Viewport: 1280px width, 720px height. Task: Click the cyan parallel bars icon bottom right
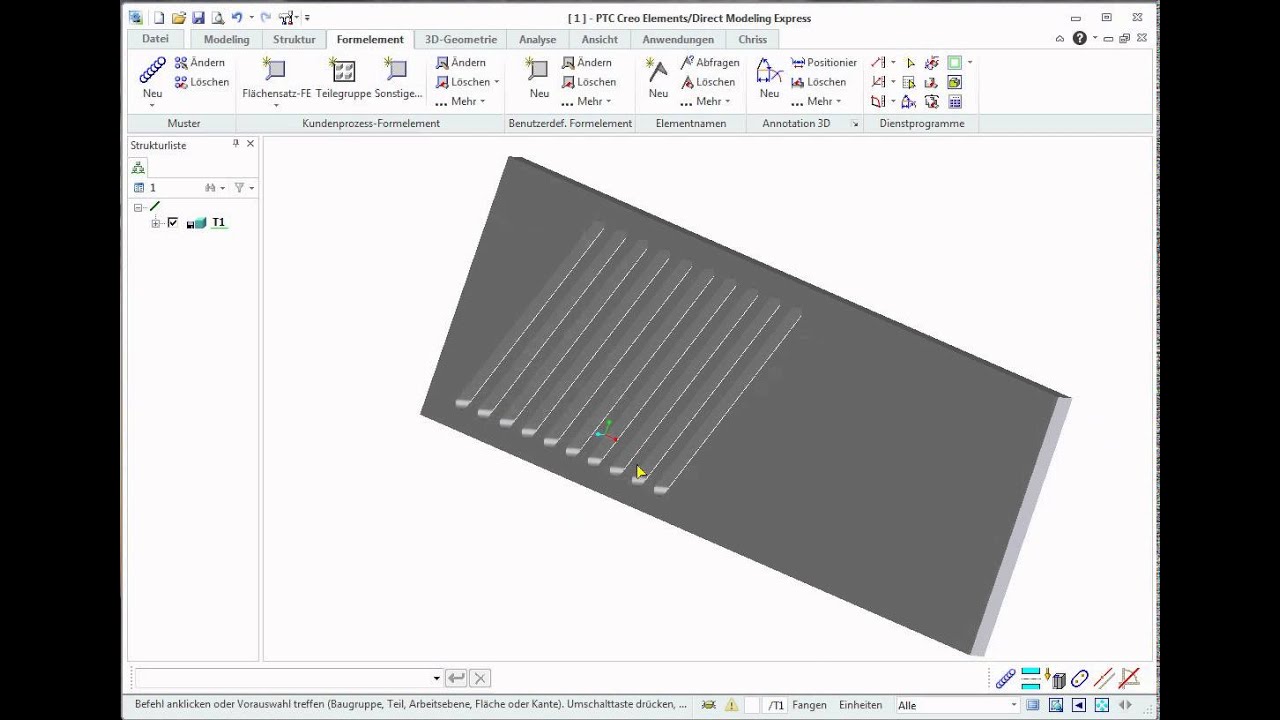click(1031, 679)
